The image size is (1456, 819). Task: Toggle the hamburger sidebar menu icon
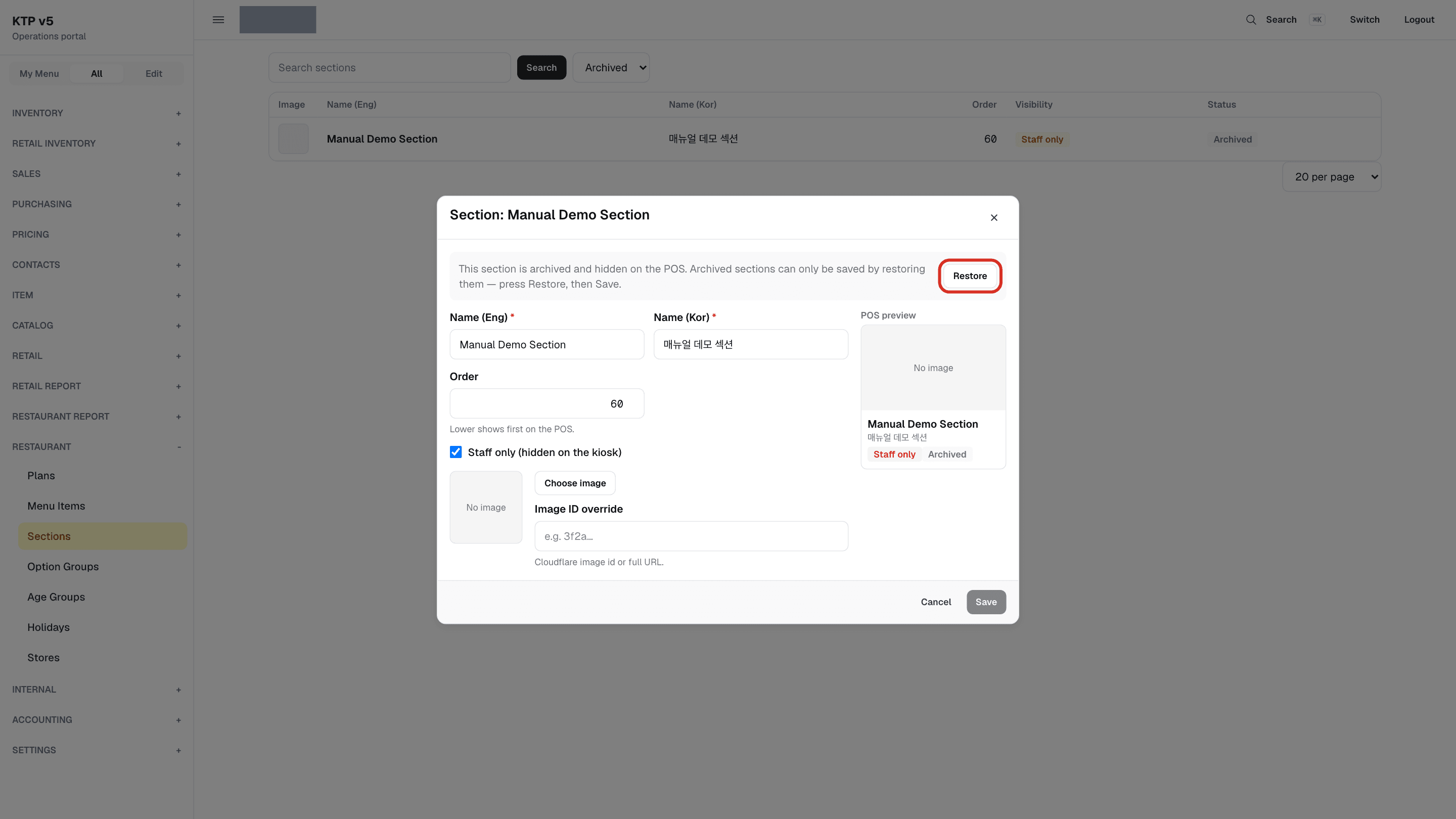[x=218, y=20]
